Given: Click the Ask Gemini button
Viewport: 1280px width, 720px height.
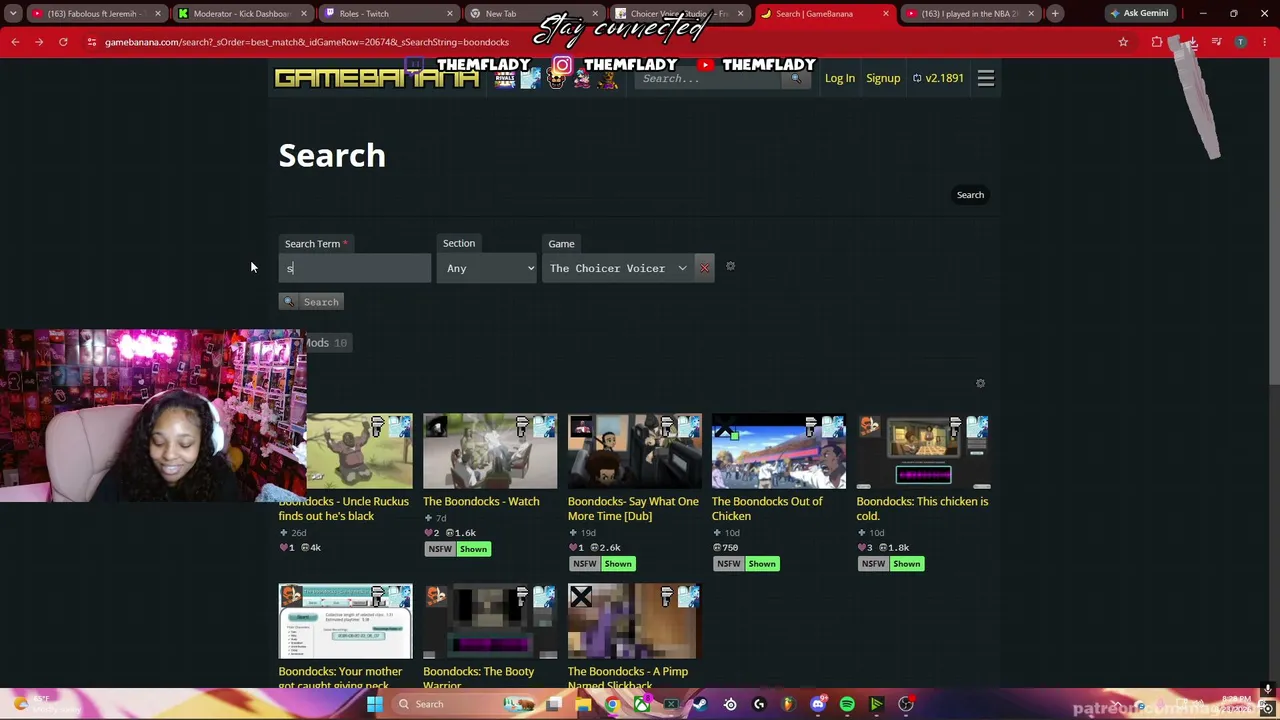Looking at the screenshot, I should point(1138,13).
